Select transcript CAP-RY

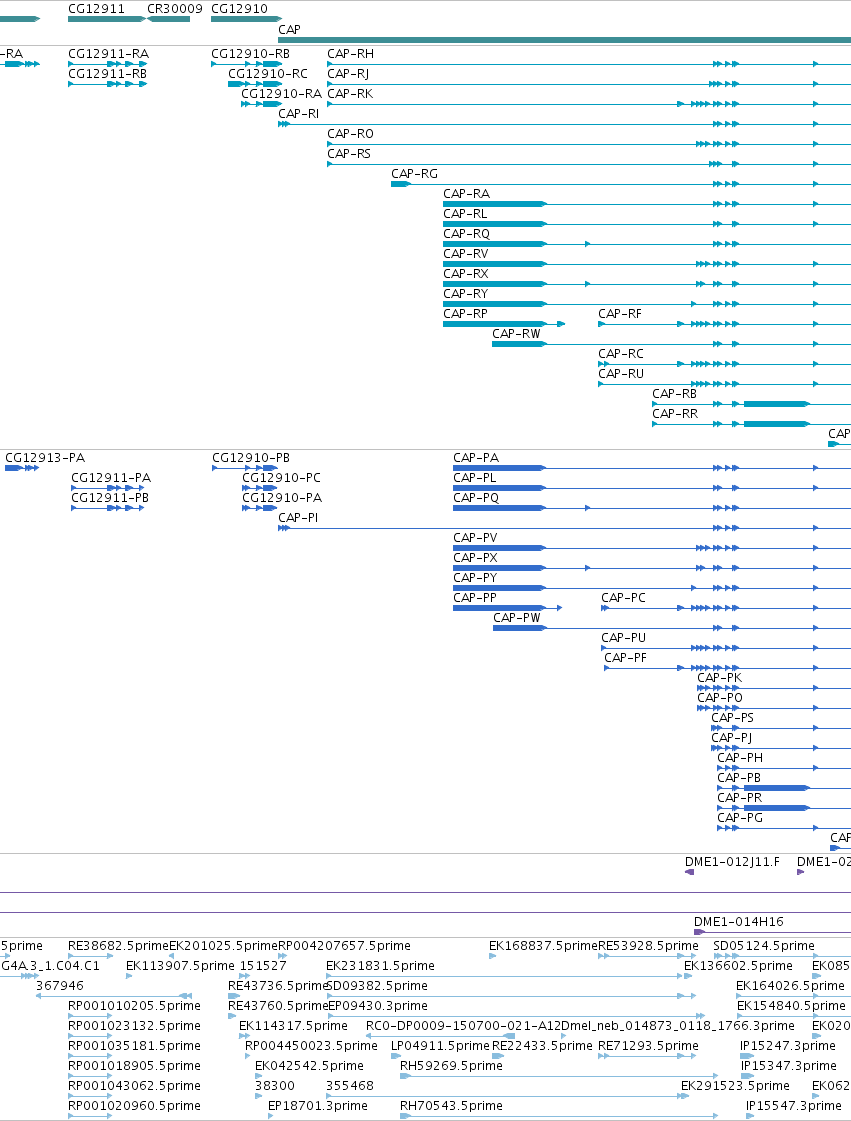pos(647,305)
